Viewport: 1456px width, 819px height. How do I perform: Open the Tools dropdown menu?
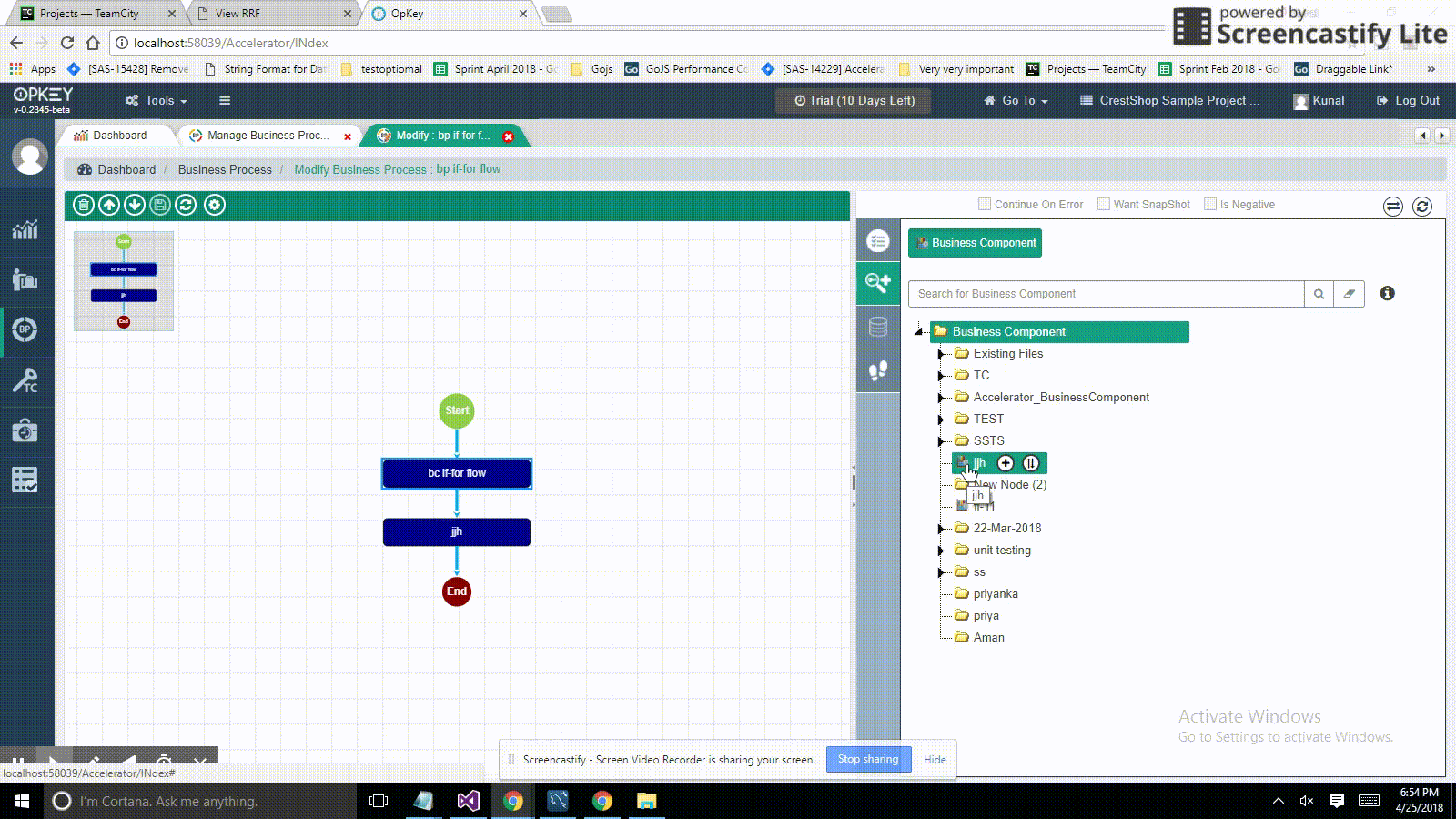pos(157,100)
